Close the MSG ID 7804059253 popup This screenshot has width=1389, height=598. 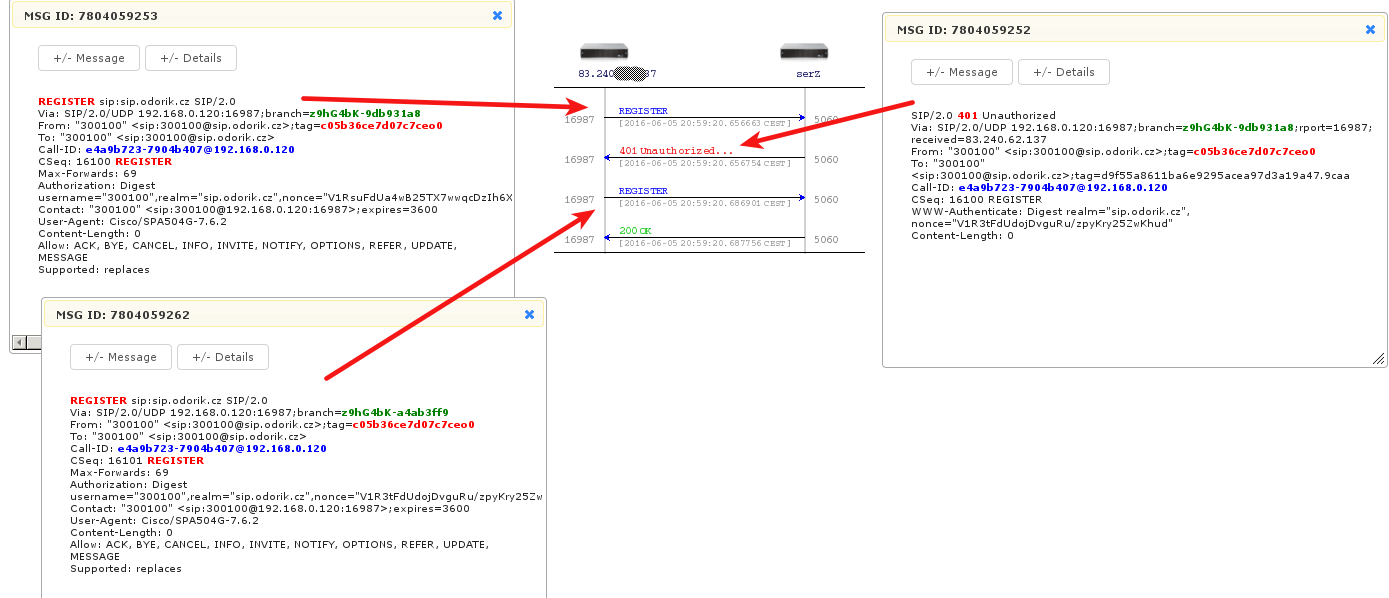(497, 16)
